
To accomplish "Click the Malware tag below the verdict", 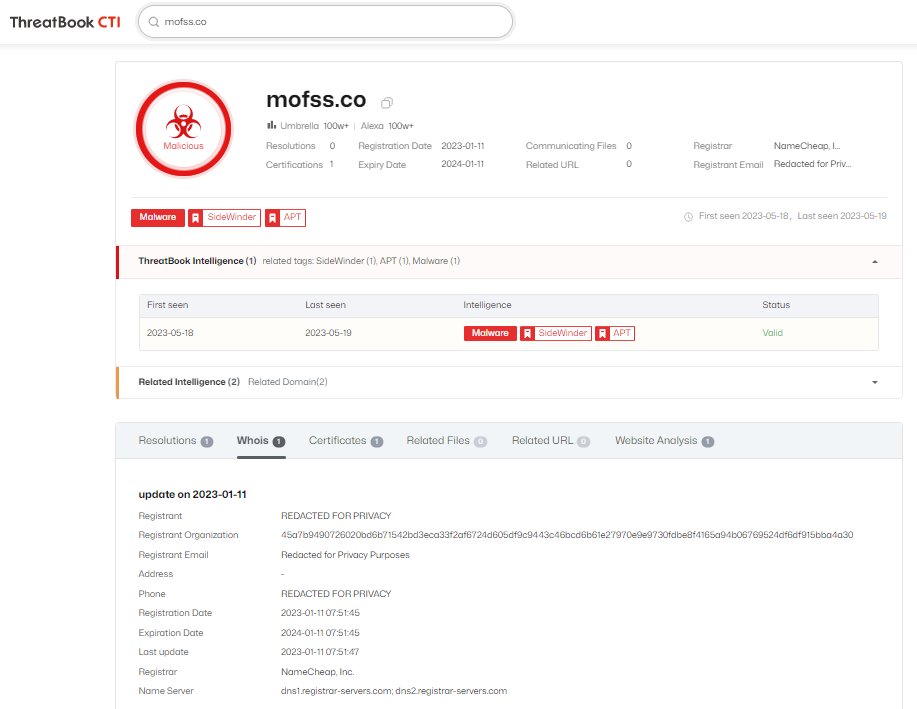I will point(158,217).
